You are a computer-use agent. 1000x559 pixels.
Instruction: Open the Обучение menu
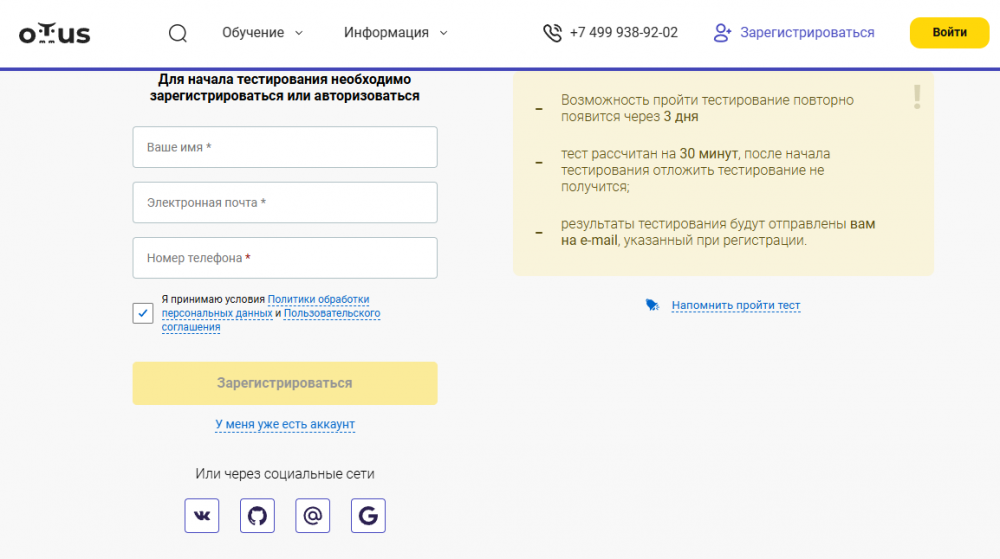253,33
